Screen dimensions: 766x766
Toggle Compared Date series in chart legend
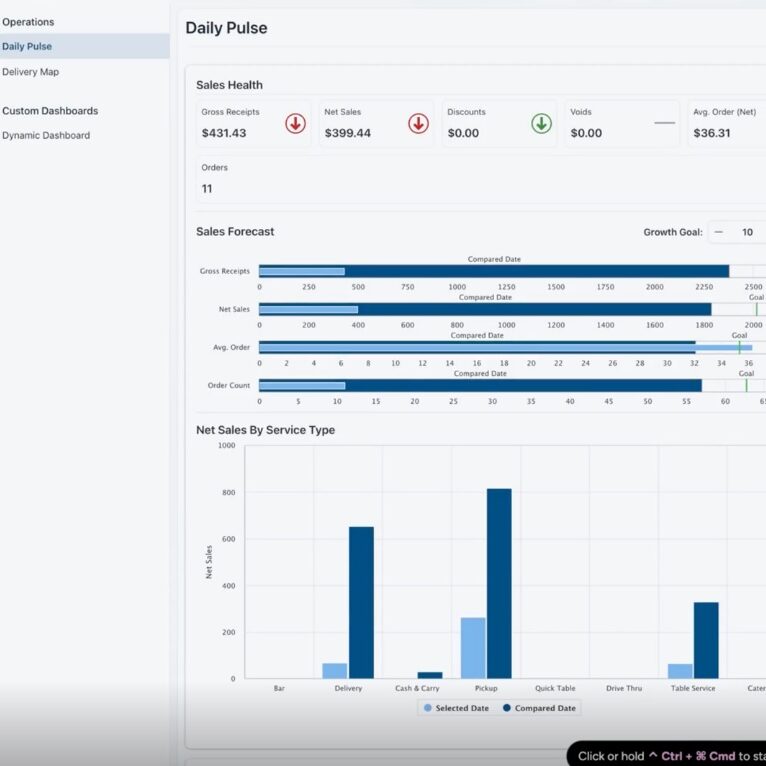point(539,708)
